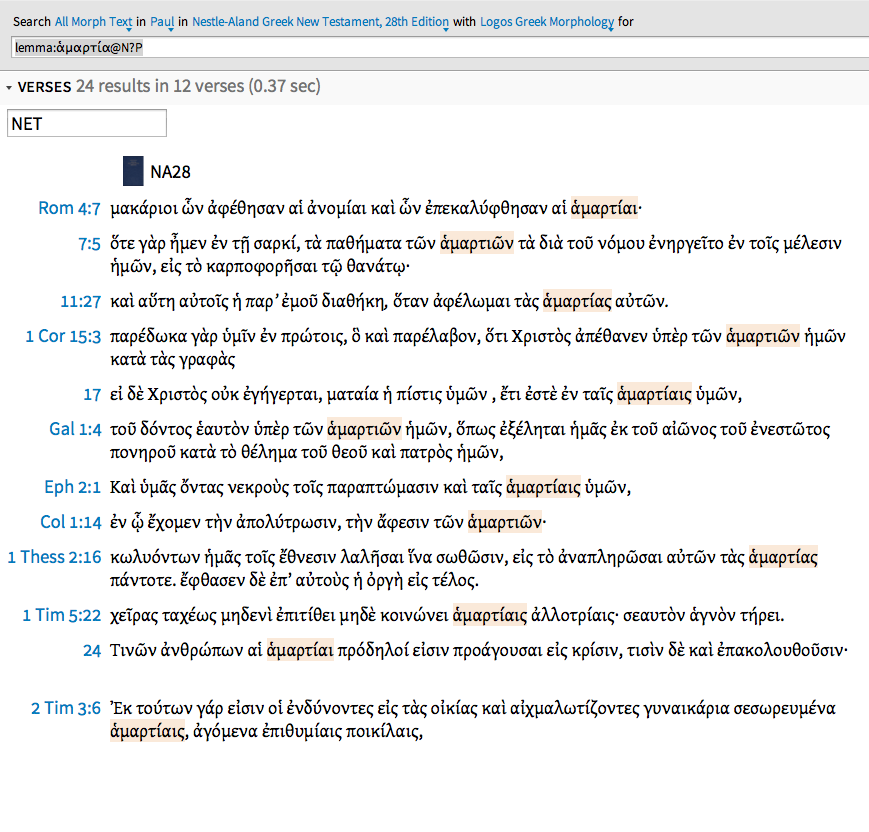Click the word παραπτώμασιν in Eph 2:1
Image resolution: width=869 pixels, height=832 pixels.
click(384, 487)
